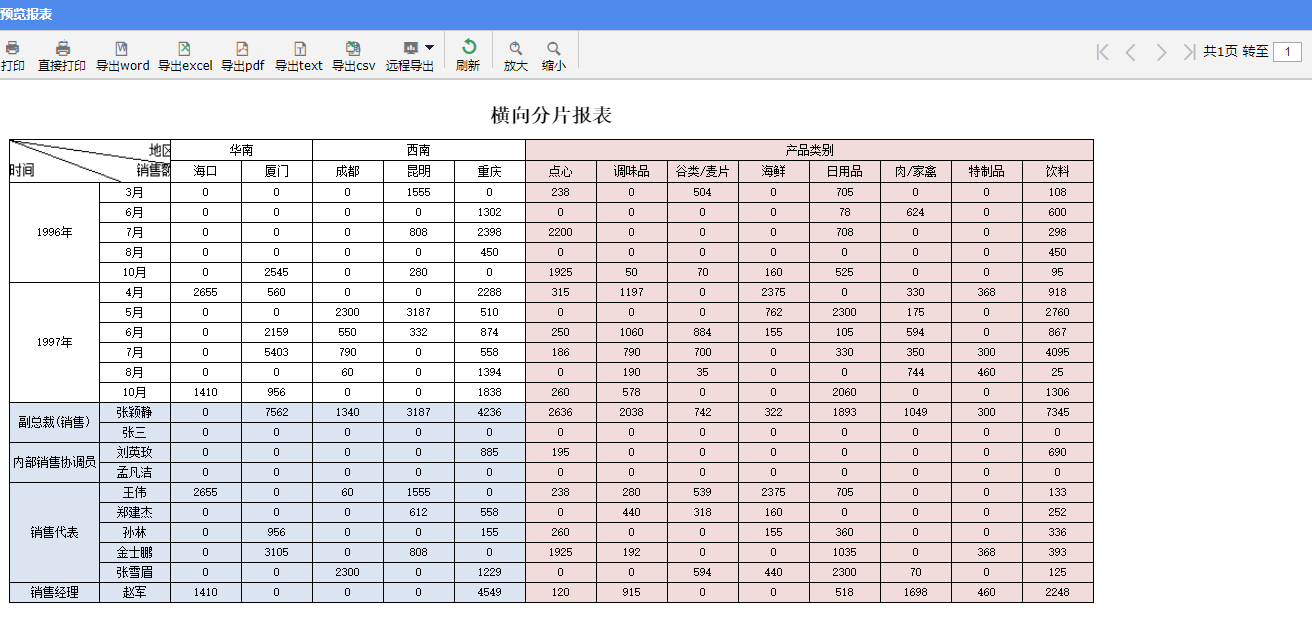Click the 导出csv export icon

[353, 49]
